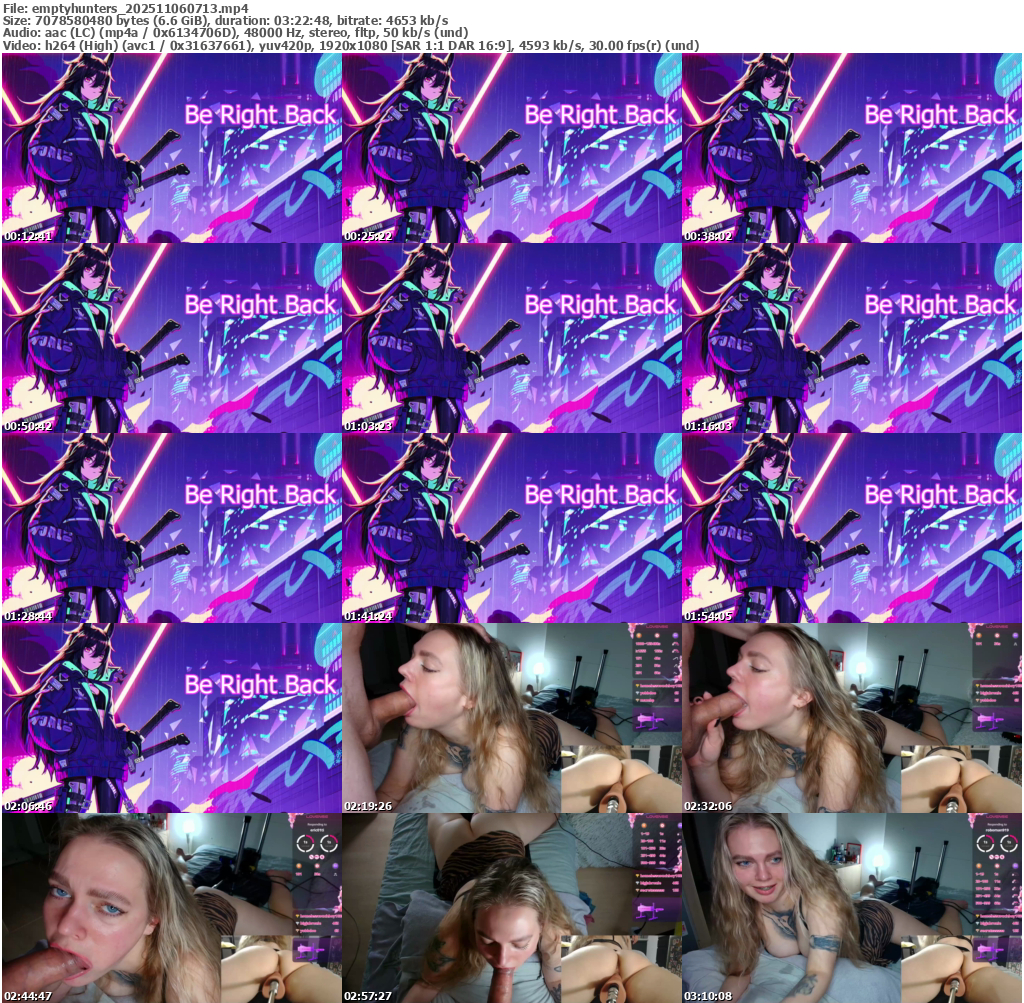This screenshot has height=1003, width=1024.
Task: Click the frame timestamped 00:50:42
Action: [171, 338]
